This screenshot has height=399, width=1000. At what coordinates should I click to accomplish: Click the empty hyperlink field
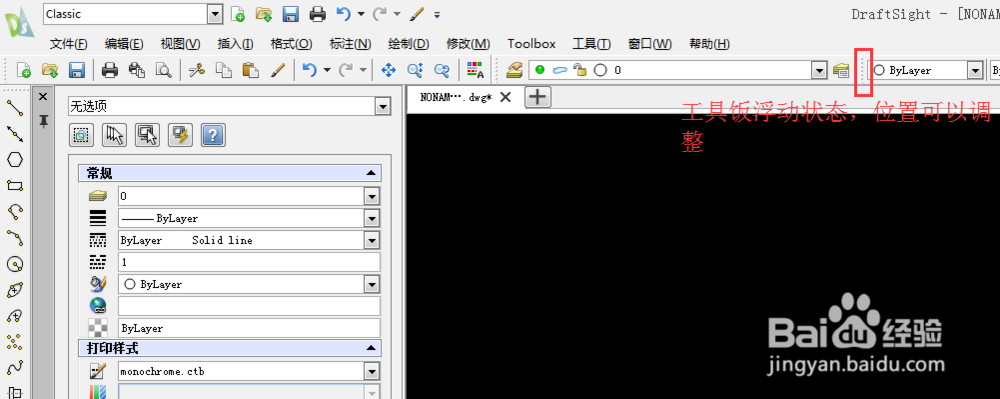click(x=249, y=306)
